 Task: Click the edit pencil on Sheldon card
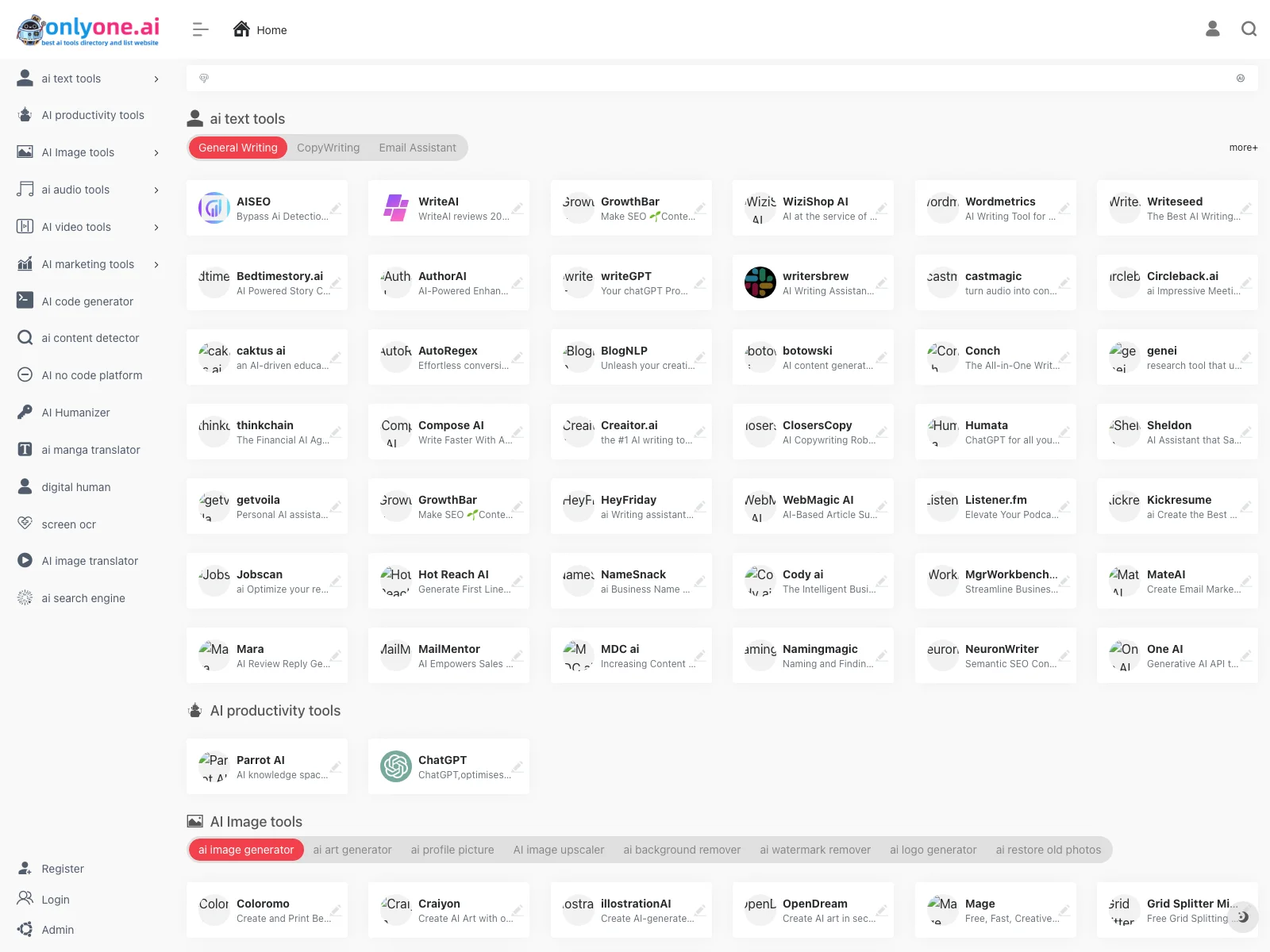1245,432
